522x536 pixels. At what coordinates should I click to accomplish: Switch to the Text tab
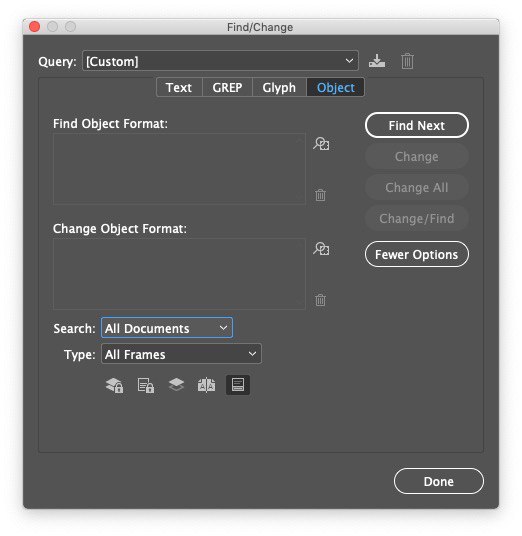[179, 88]
